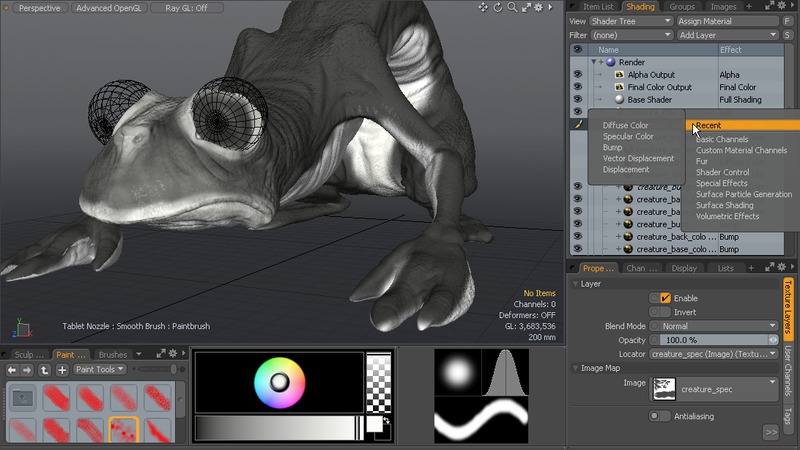Open the Blend Mode dropdown
This screenshot has width=800, height=450.
pyautogui.click(x=714, y=326)
